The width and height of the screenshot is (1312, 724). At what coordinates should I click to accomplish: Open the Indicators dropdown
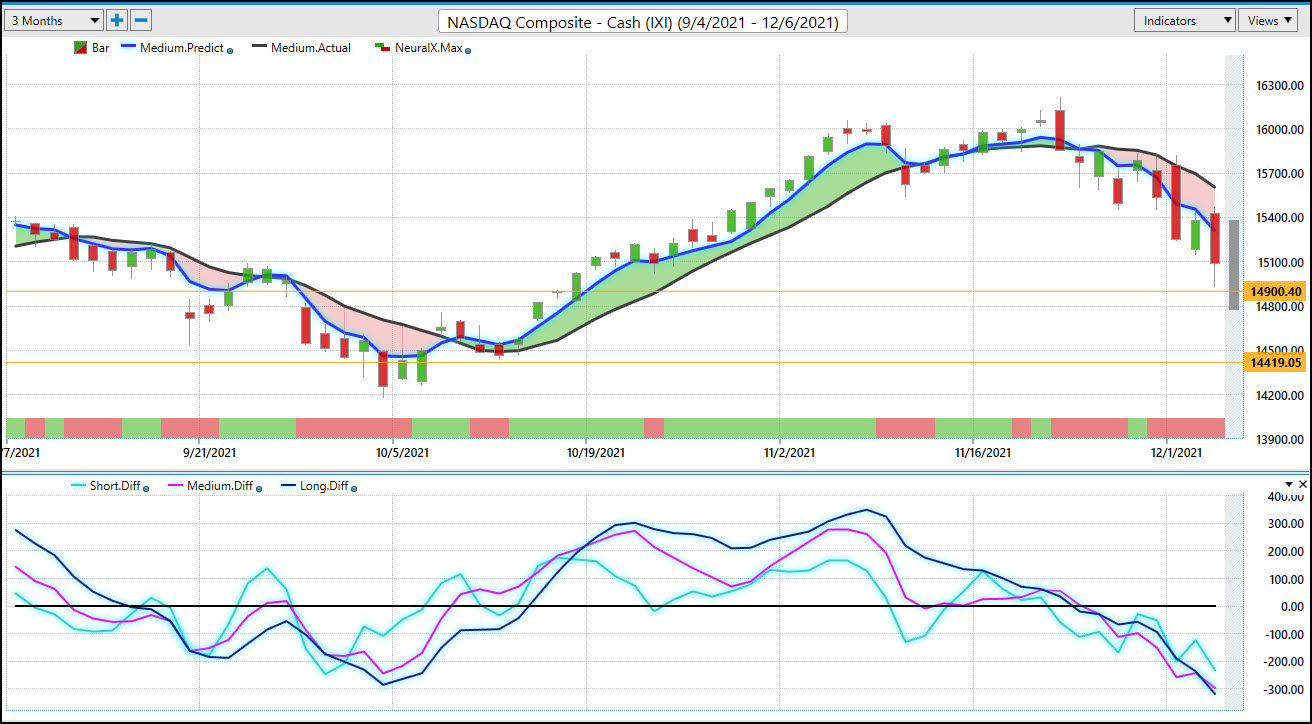coord(1185,20)
